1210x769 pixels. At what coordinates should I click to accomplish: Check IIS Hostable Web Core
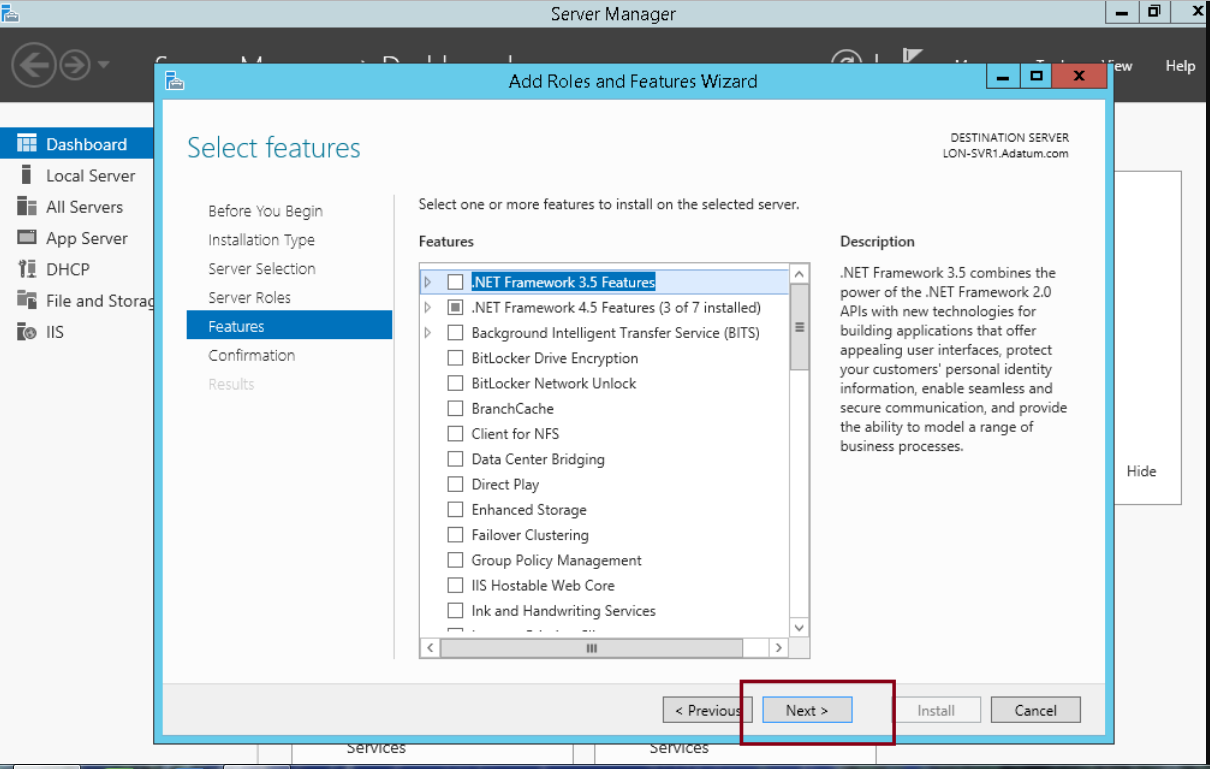point(455,586)
